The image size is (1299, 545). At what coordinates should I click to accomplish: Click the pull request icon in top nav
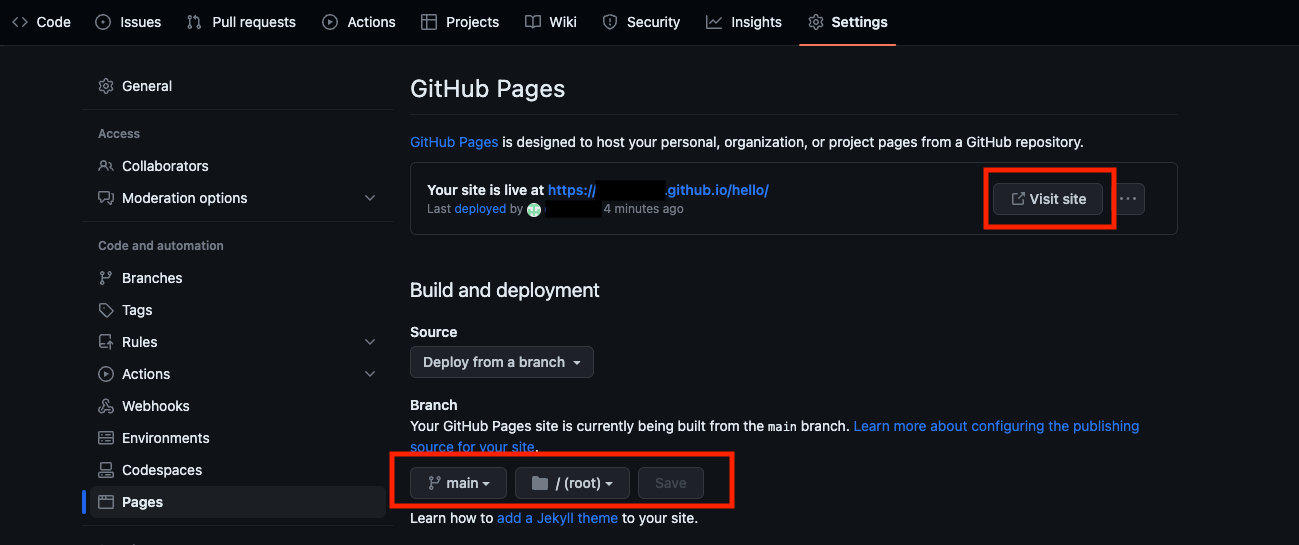194,22
